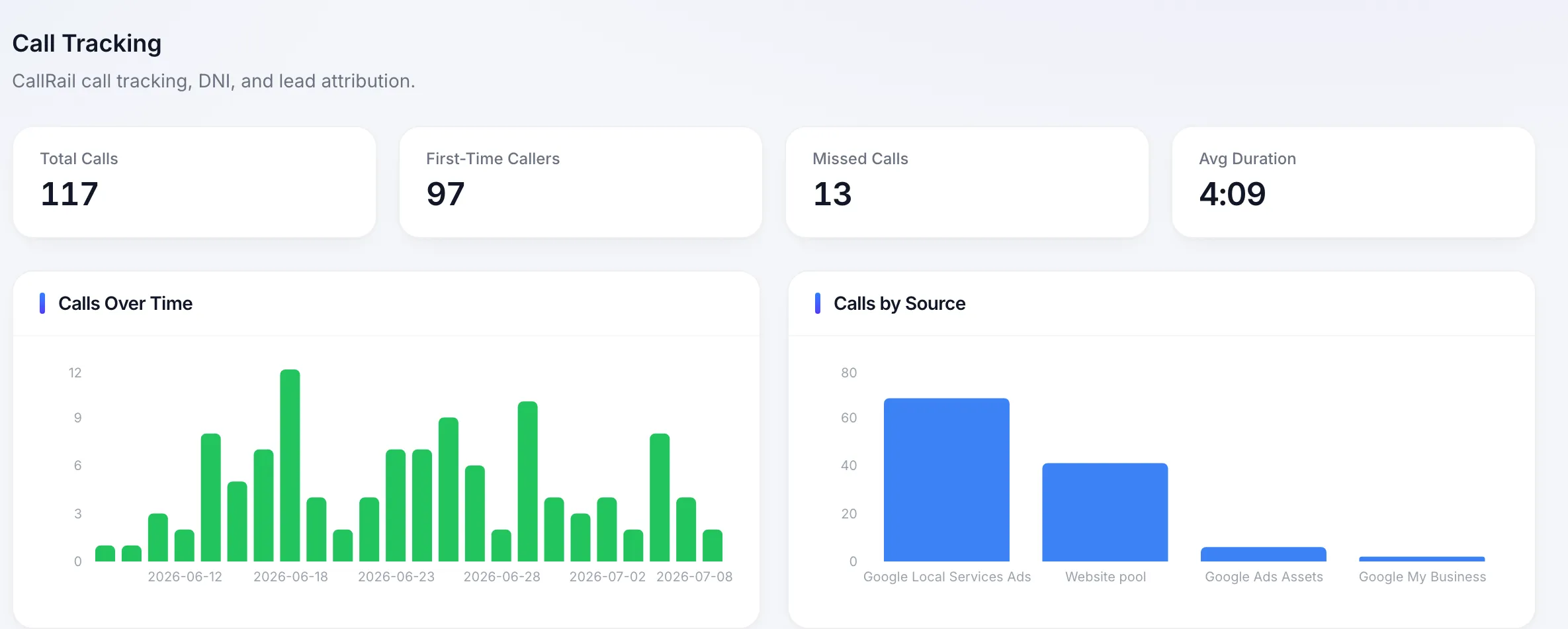
Task: Click the Missed Calls label
Action: tap(860, 159)
